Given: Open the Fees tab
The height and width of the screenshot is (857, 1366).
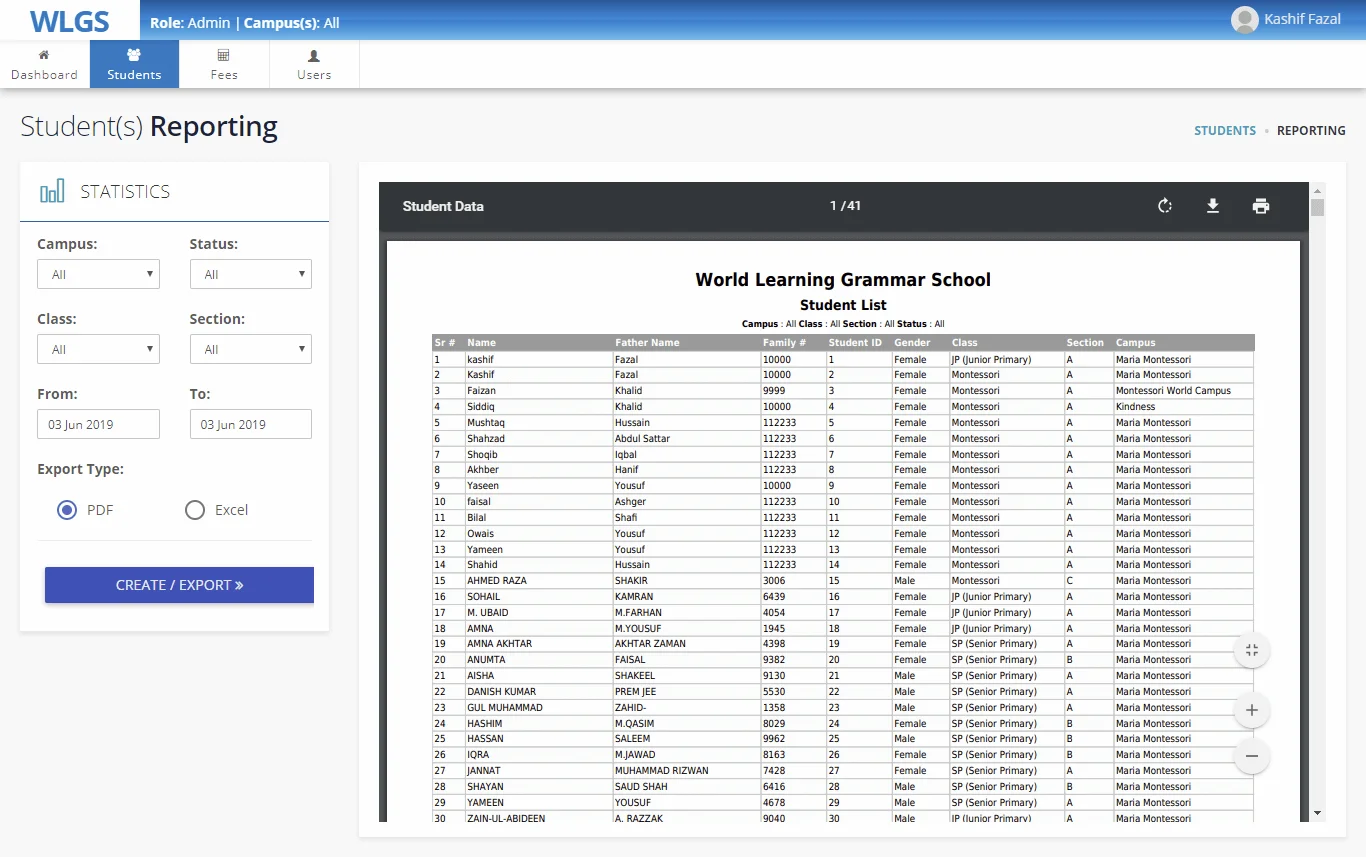Looking at the screenshot, I should click(224, 65).
